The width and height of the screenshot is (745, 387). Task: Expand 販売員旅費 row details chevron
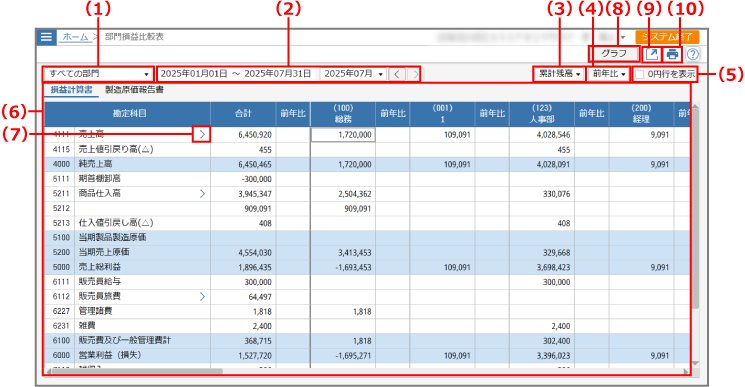[202, 296]
